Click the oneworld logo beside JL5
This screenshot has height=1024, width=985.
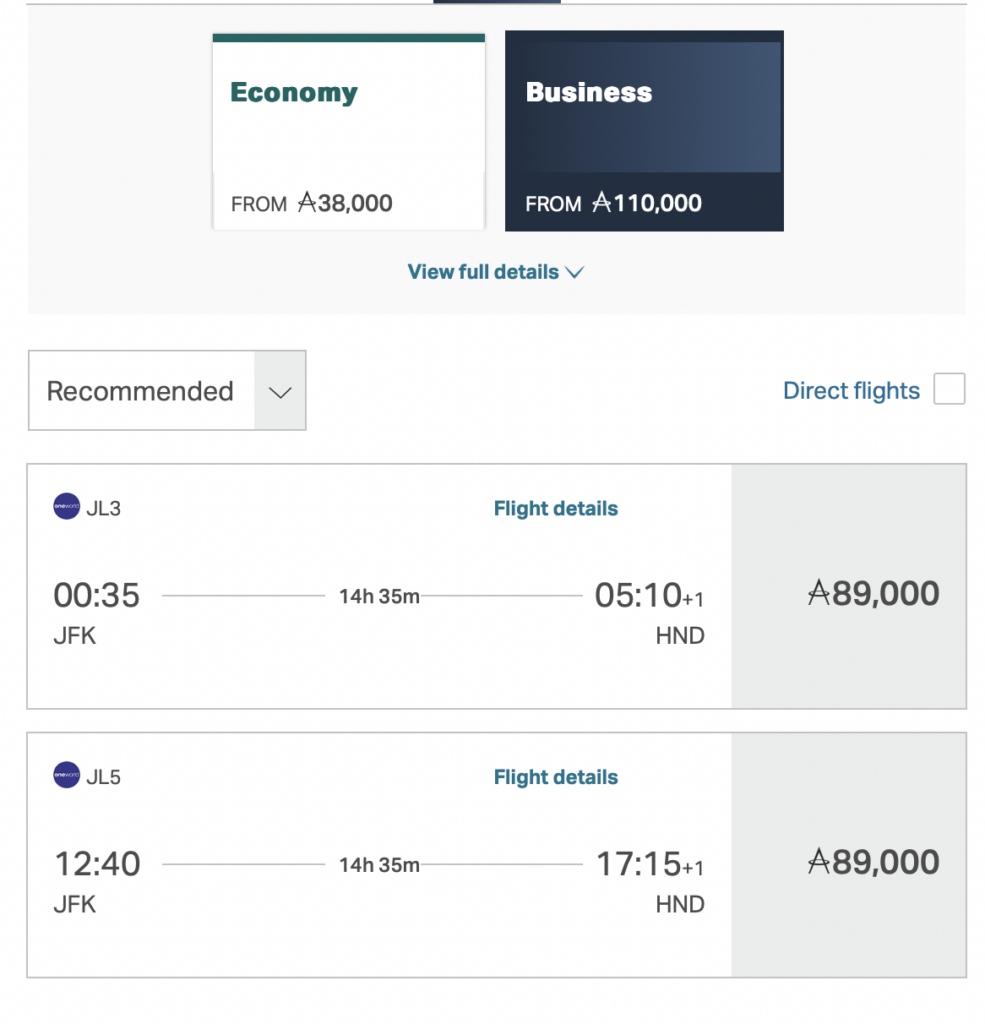click(x=66, y=776)
